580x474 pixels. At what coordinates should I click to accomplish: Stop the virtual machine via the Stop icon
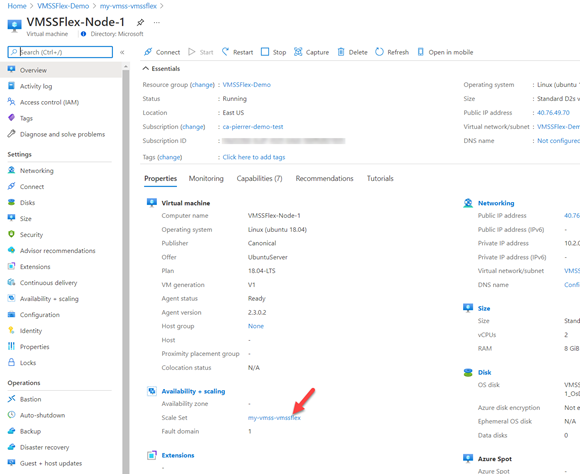pos(265,52)
